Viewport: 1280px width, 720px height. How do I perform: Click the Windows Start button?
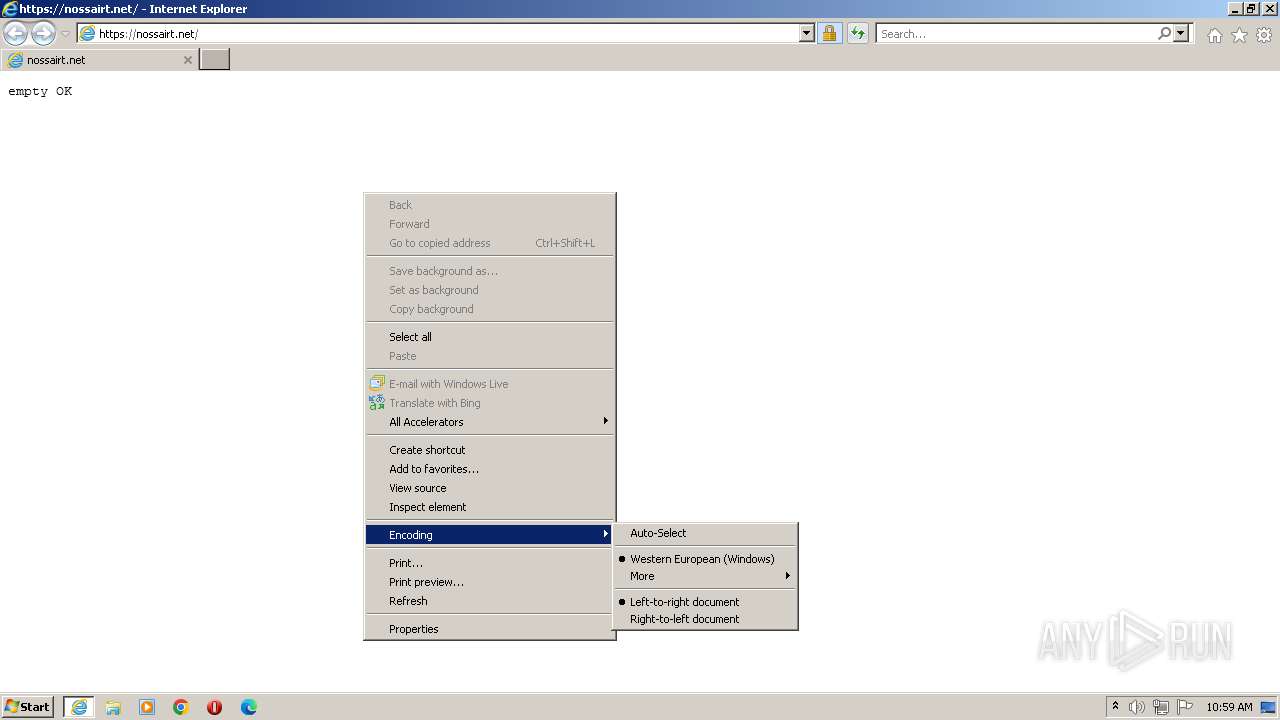click(x=28, y=707)
